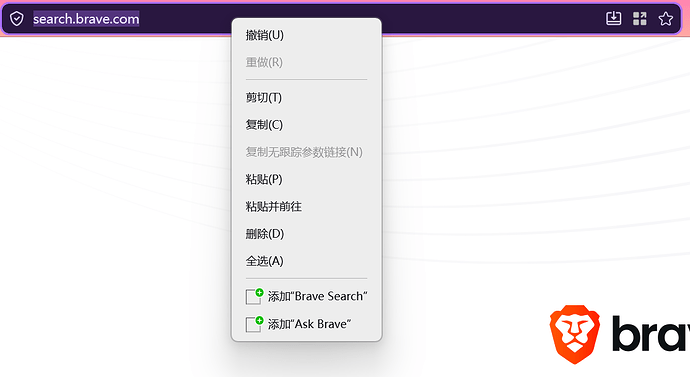This screenshot has height=377, width=690.
Task: Choose 删除(D) from the menu
Action: coord(306,234)
